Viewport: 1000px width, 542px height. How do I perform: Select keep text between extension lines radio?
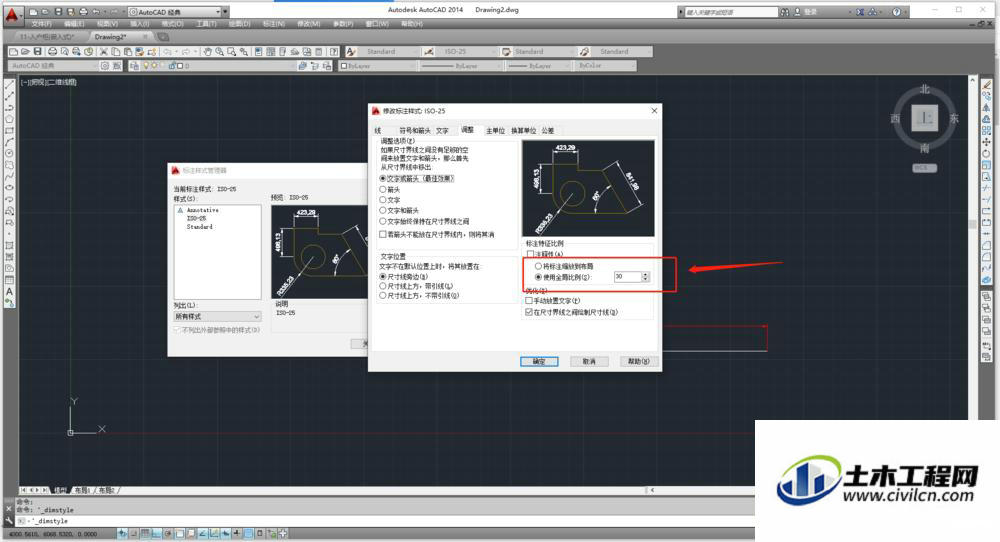pos(383,221)
